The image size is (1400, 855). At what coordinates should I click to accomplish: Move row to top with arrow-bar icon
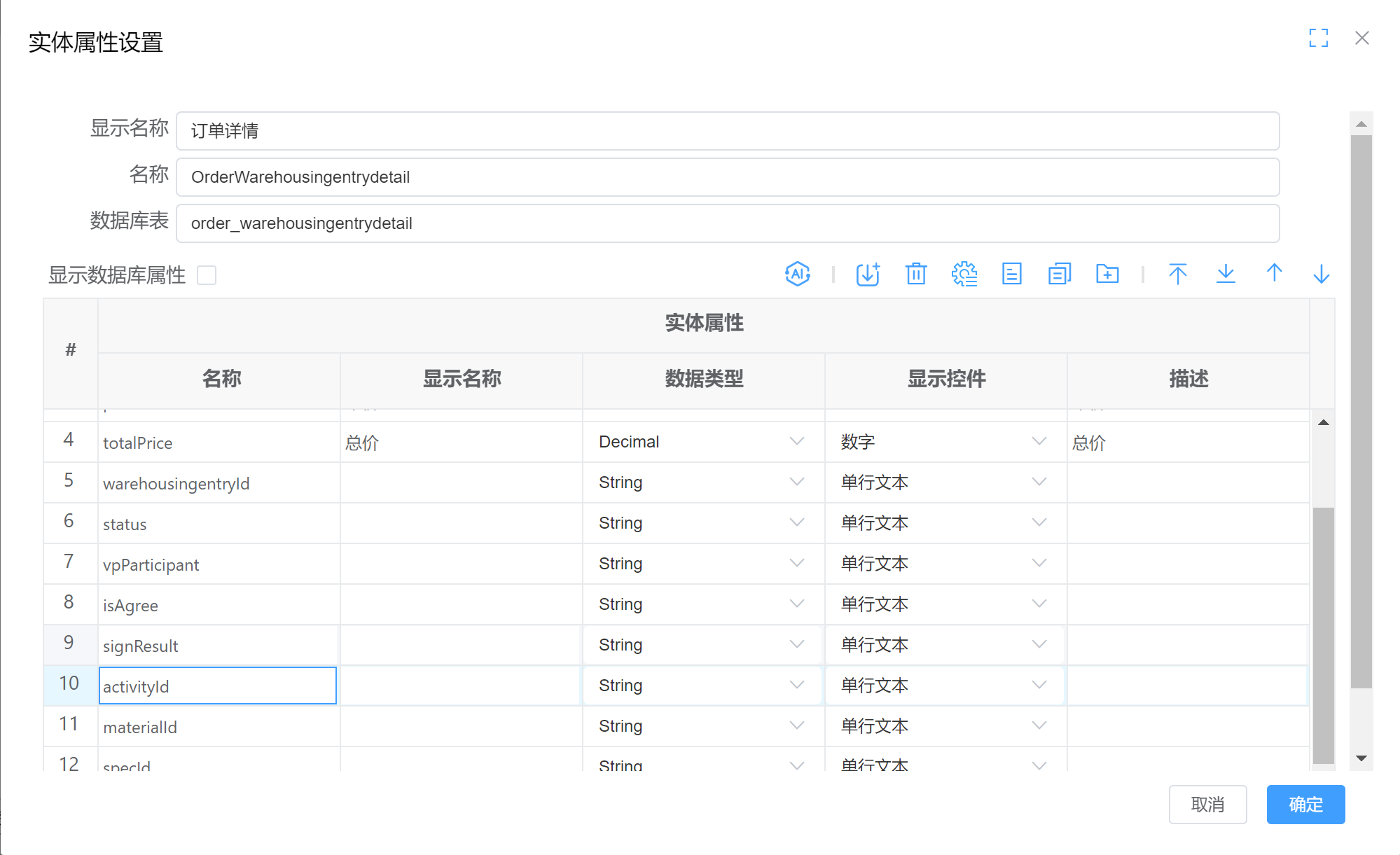click(x=1177, y=274)
